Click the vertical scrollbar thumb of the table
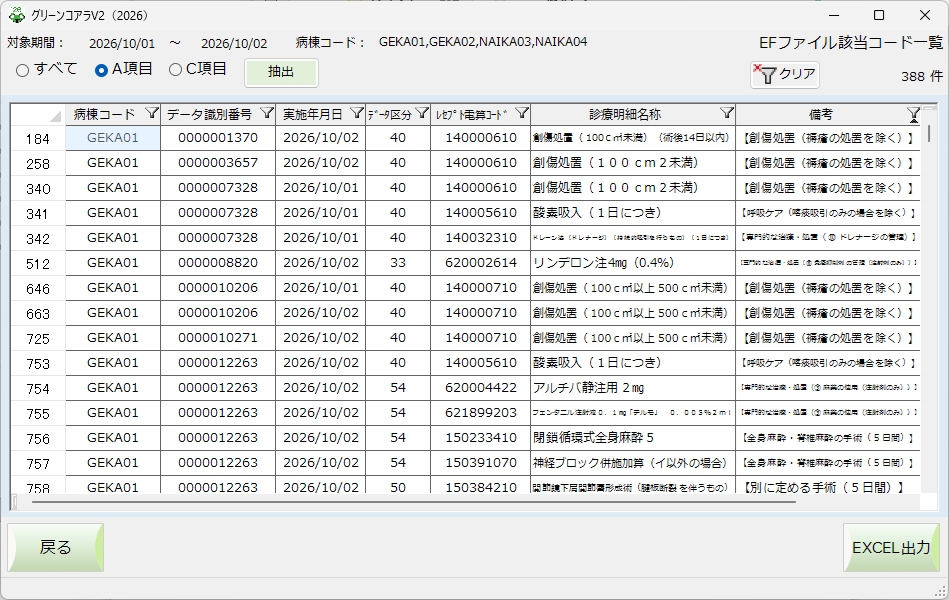 928,133
